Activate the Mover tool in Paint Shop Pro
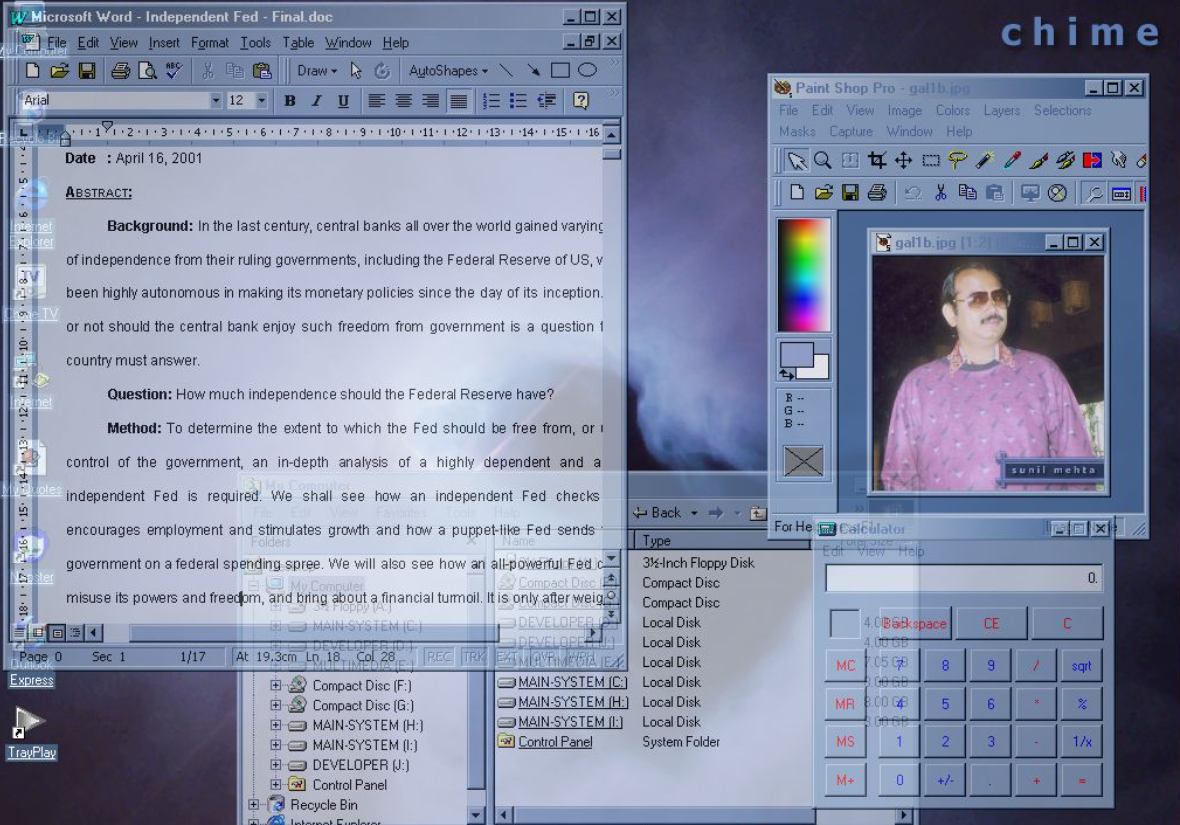This screenshot has height=825, width=1180. 904,160
